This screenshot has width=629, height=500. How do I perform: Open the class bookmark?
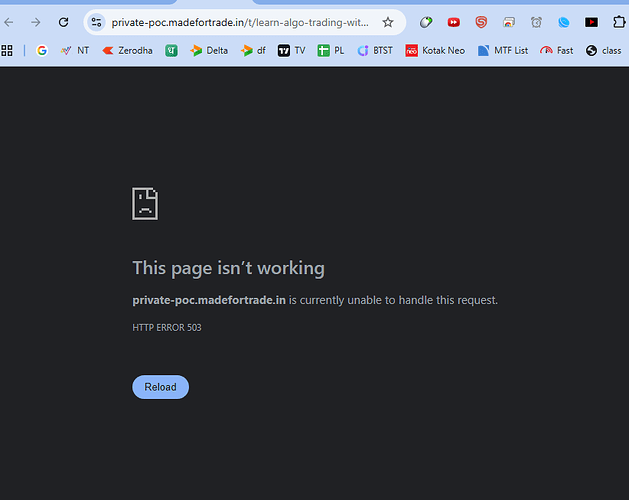603,50
